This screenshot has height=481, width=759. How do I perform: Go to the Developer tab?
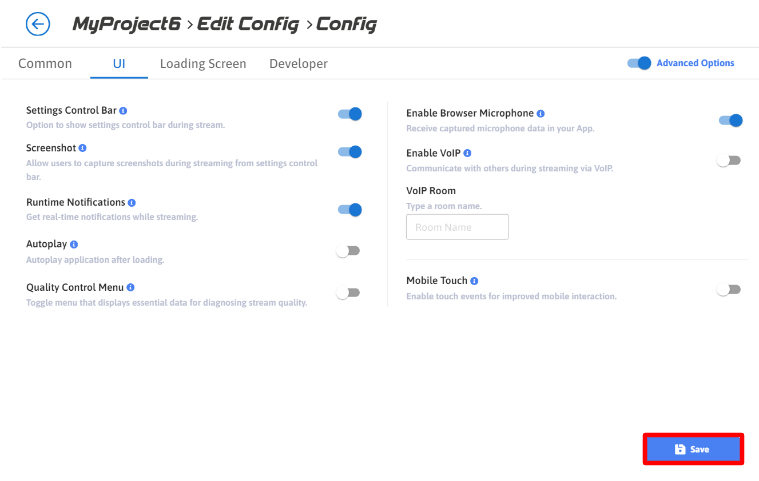[298, 64]
